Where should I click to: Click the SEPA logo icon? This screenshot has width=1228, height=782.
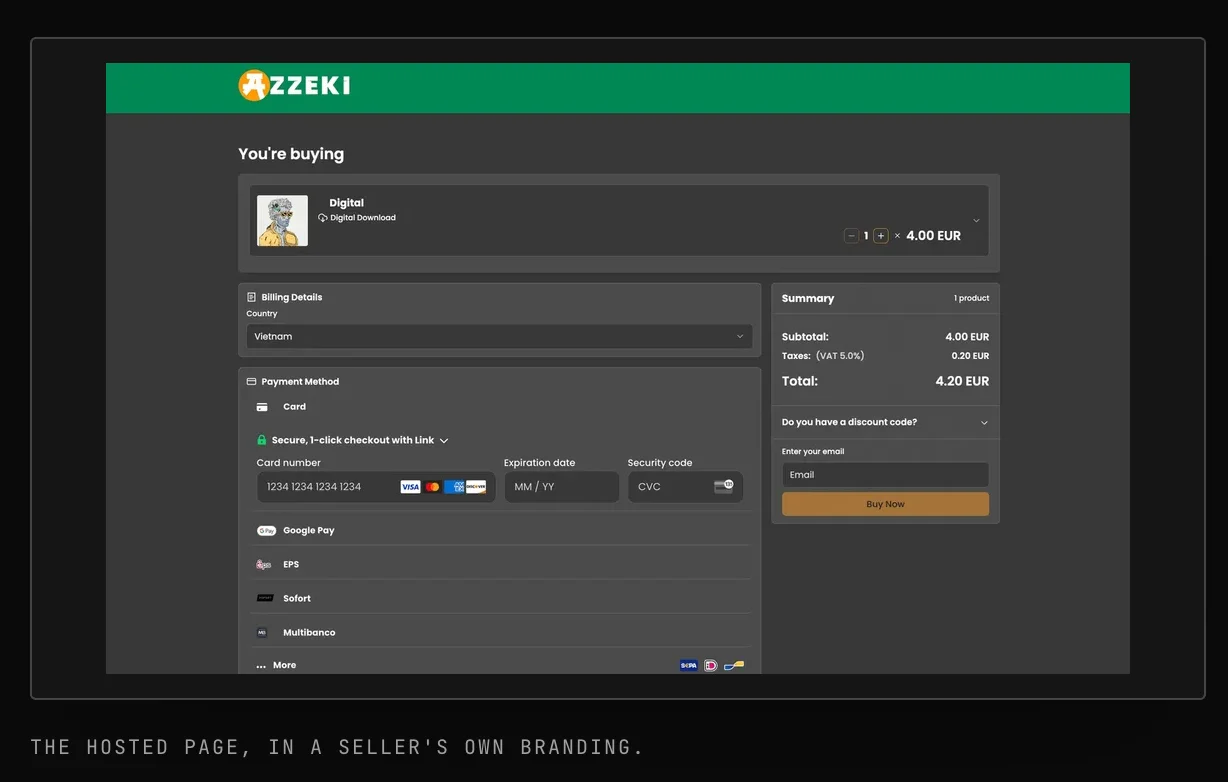(x=689, y=665)
